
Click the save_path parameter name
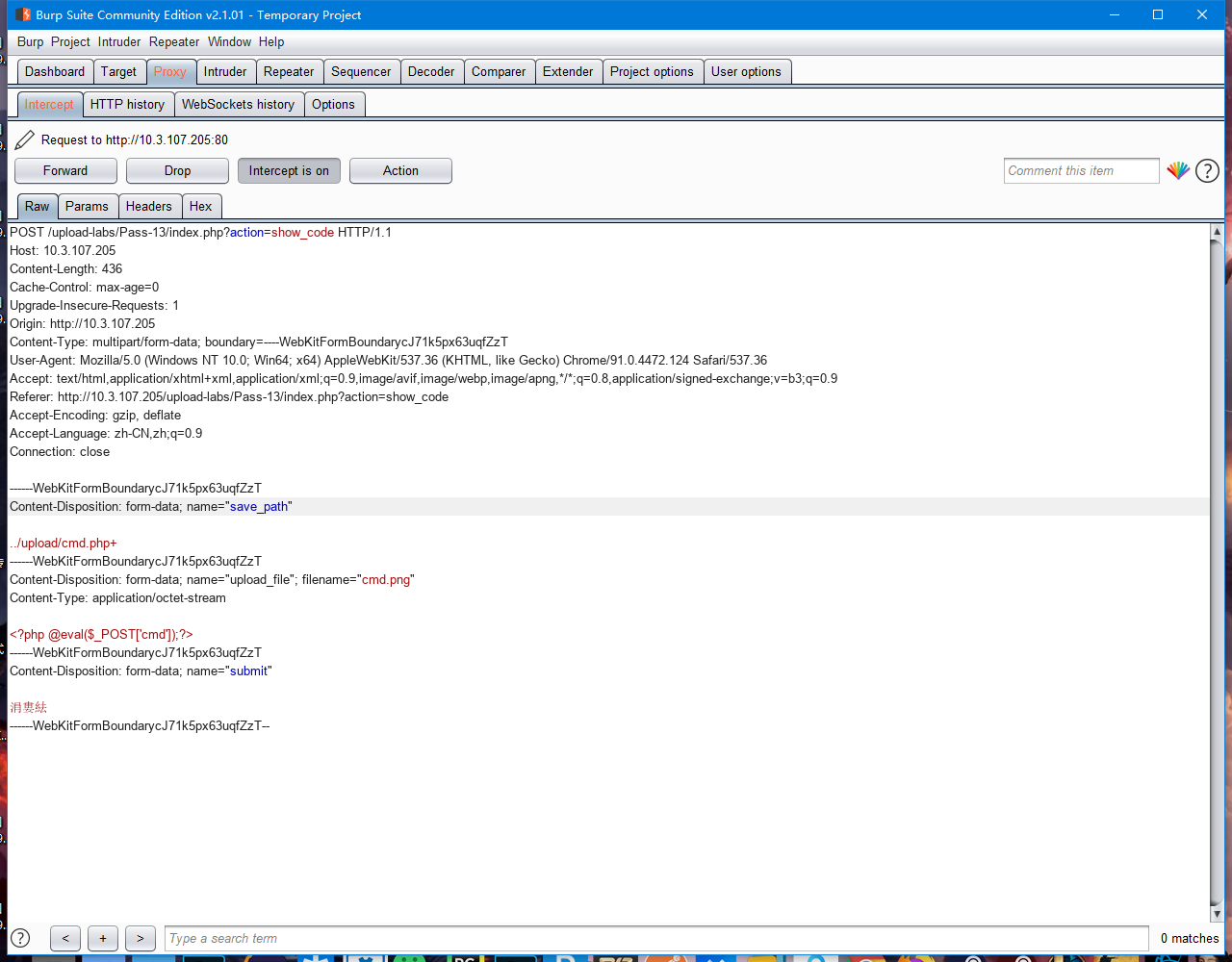pos(258,506)
